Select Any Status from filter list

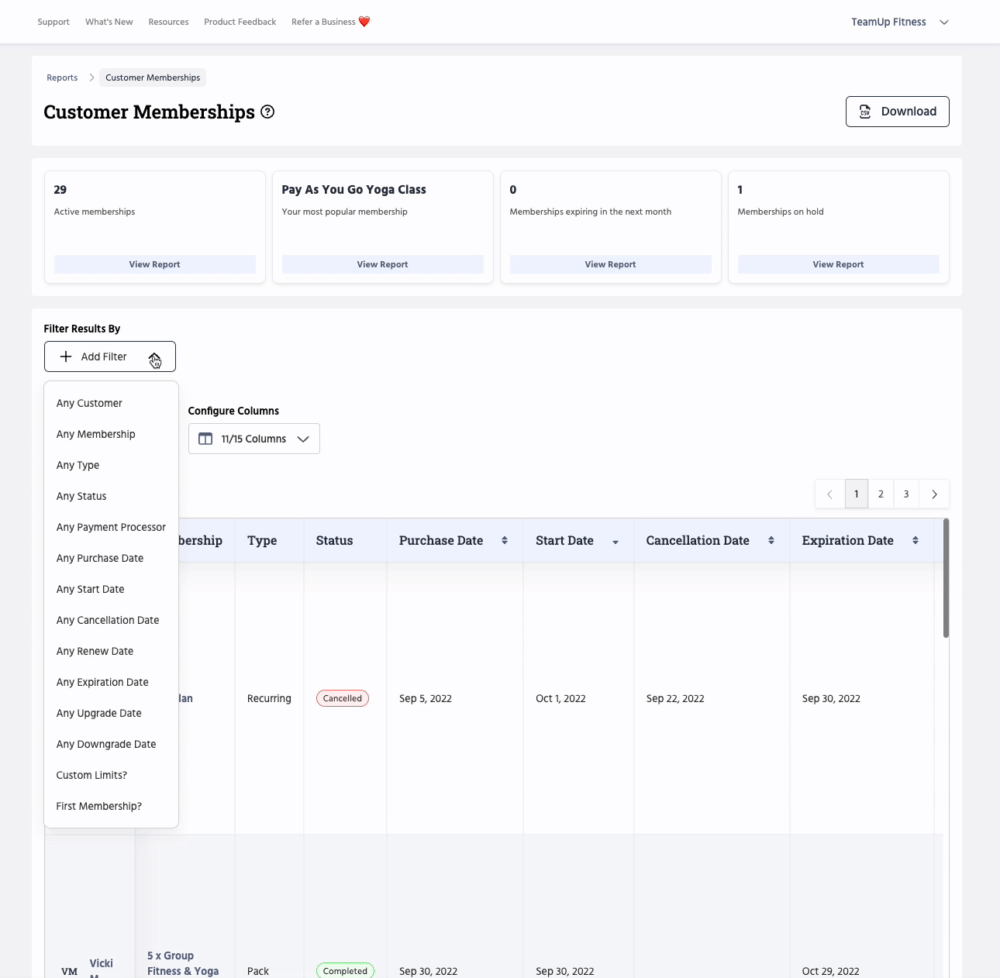click(x=81, y=496)
